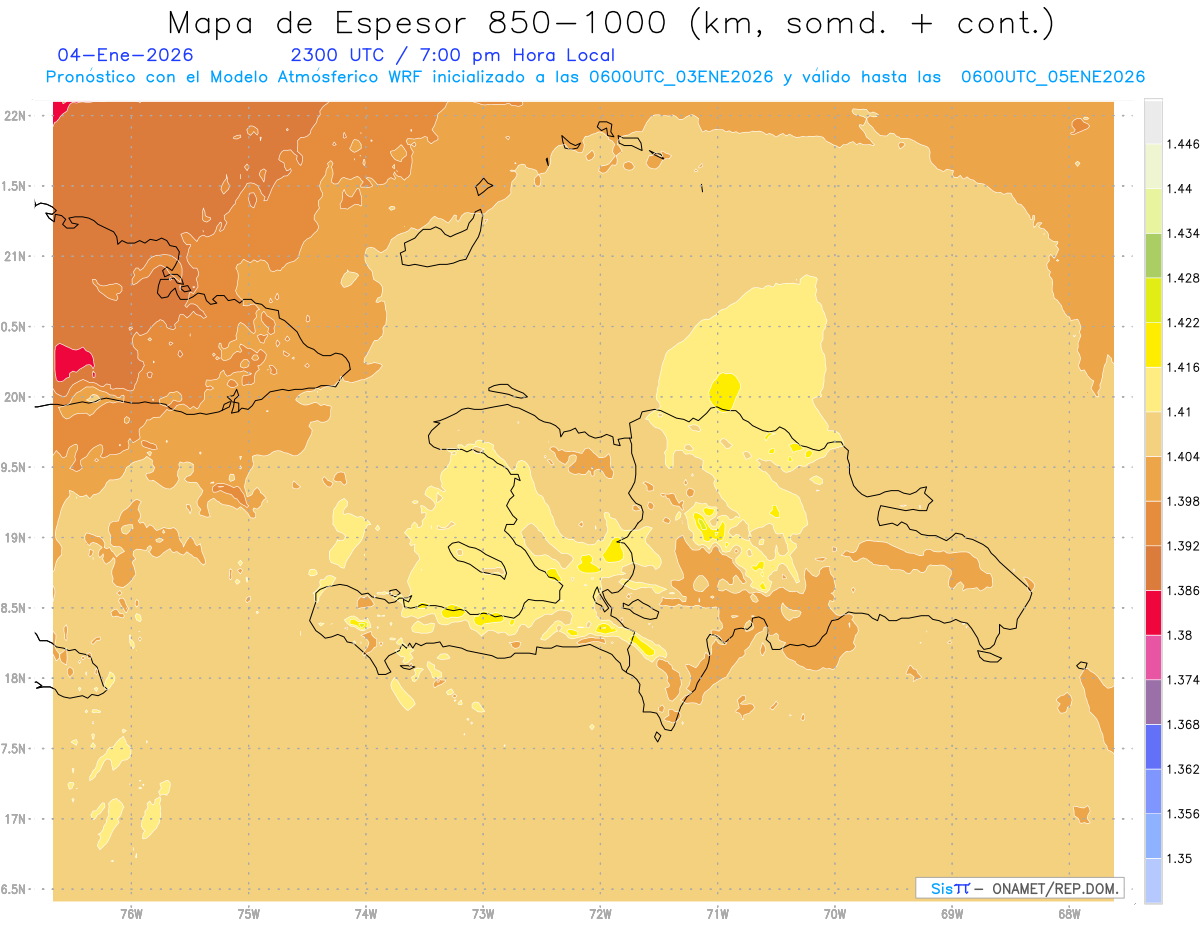Click the '21N' latitude label

[15, 256]
